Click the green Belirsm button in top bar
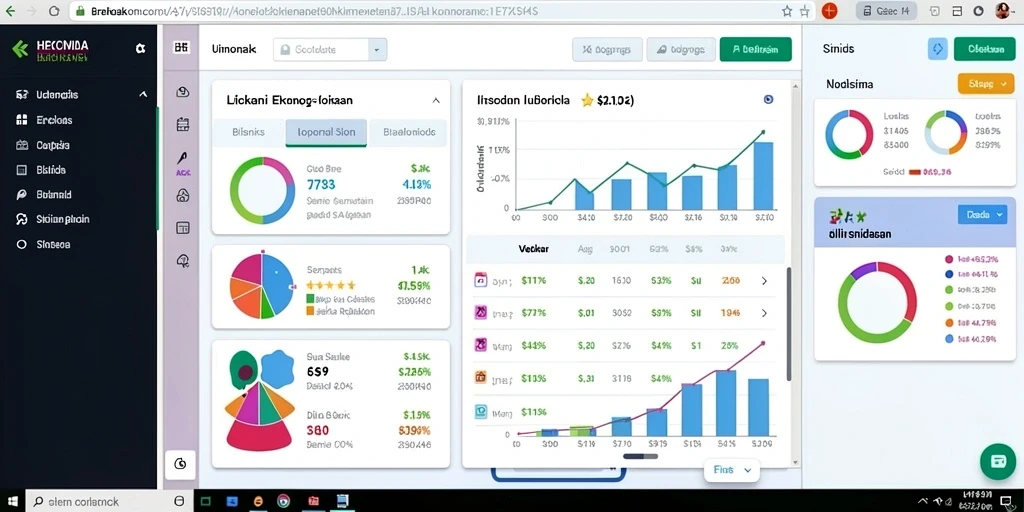1024x512 pixels. tap(756, 49)
